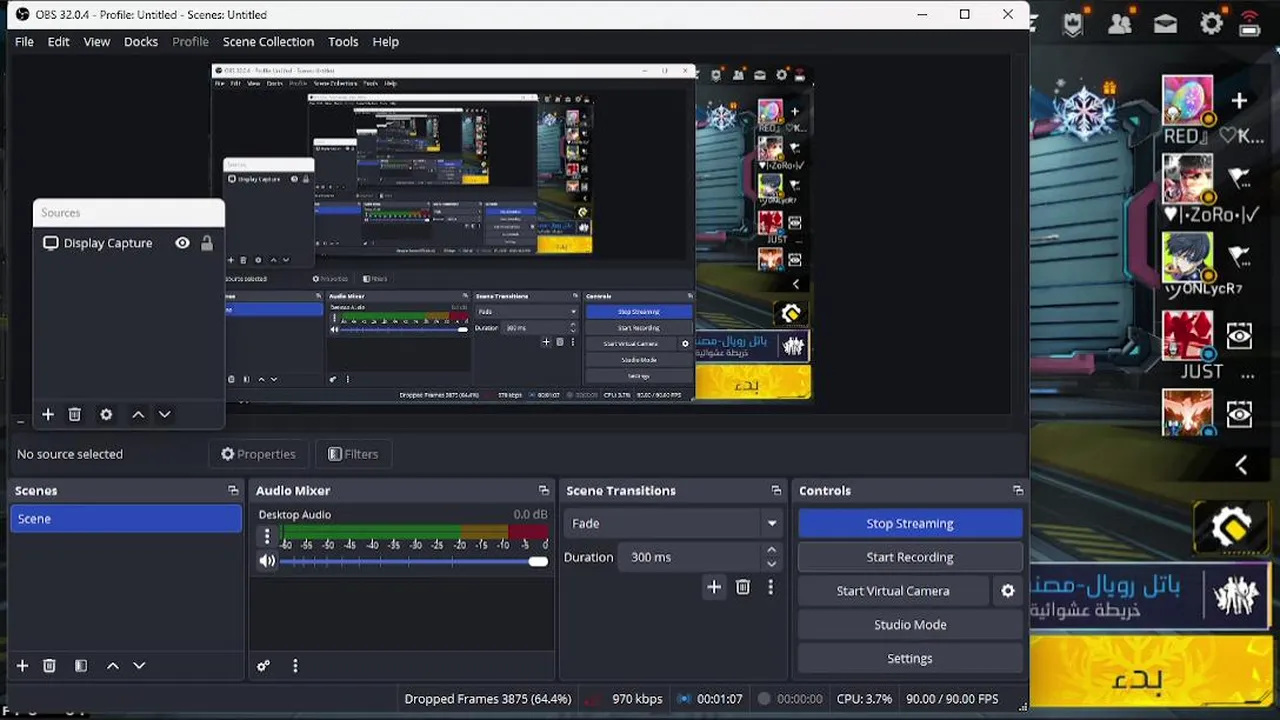Open yellow gear mode settings in game

1232,527
